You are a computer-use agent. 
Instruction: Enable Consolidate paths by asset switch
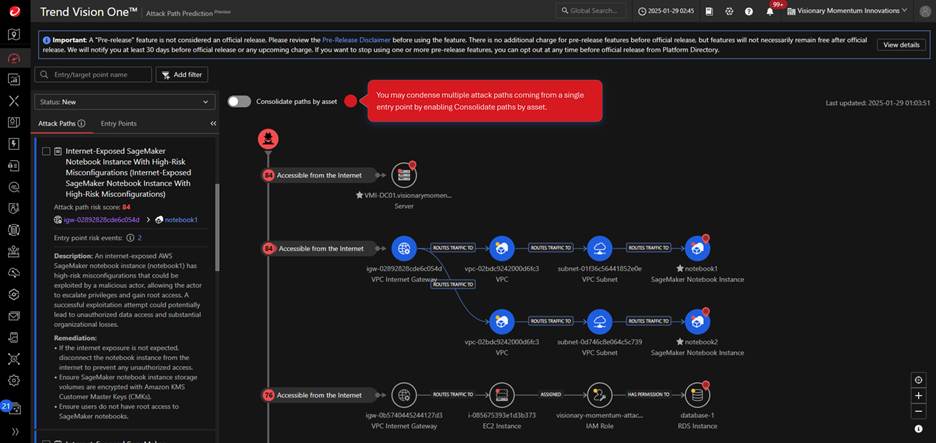click(x=239, y=101)
